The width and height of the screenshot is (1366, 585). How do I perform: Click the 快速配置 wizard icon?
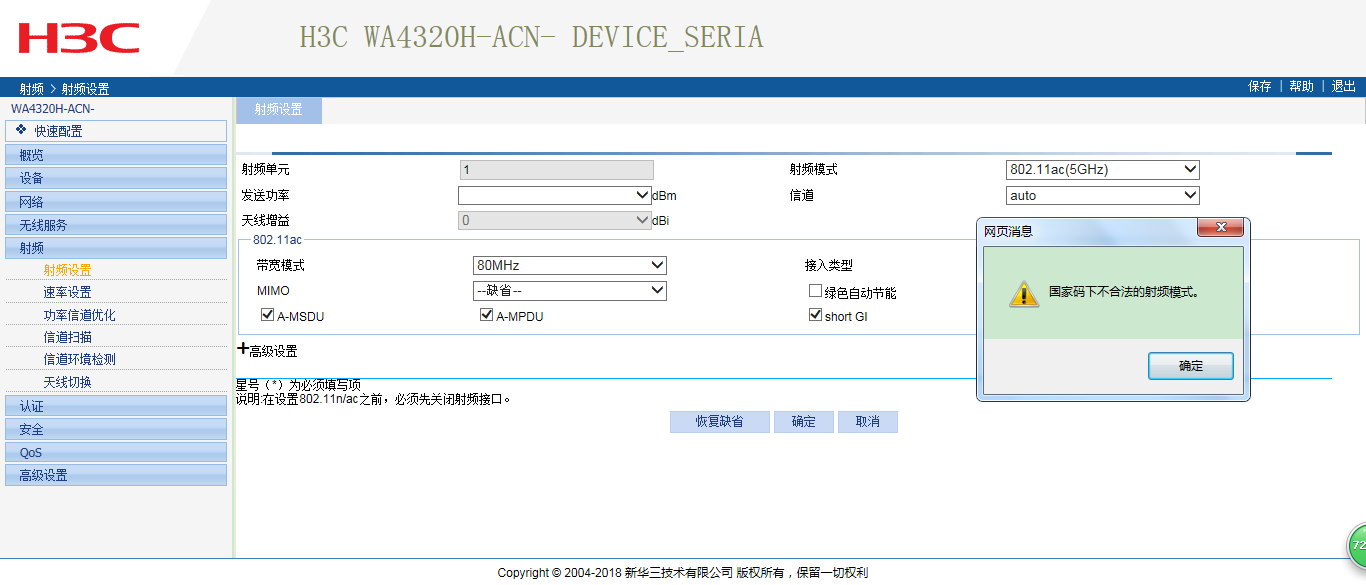point(21,130)
